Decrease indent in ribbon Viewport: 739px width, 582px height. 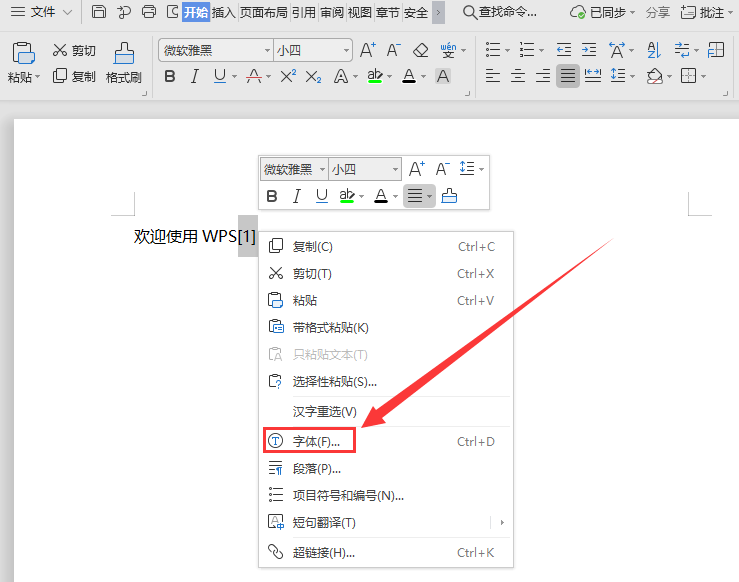pos(564,49)
